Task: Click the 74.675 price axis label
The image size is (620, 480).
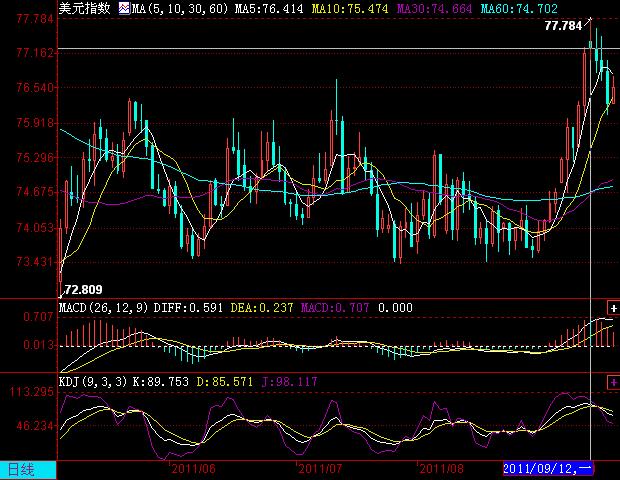Action: pos(35,192)
